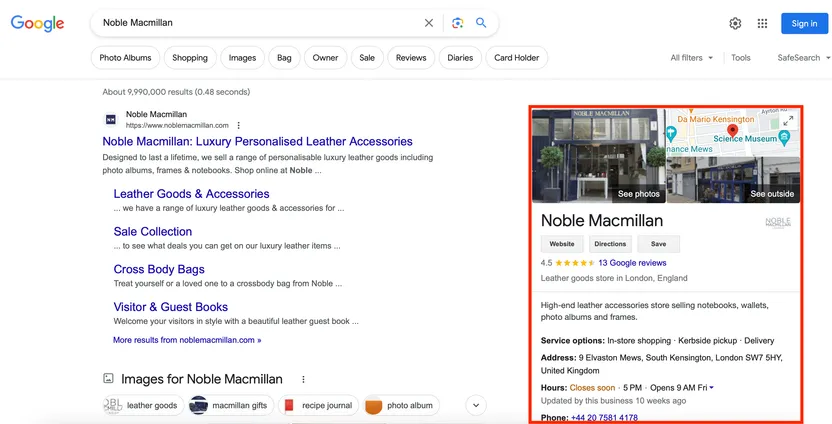
Task: Open the Google apps grid
Action: point(762,23)
